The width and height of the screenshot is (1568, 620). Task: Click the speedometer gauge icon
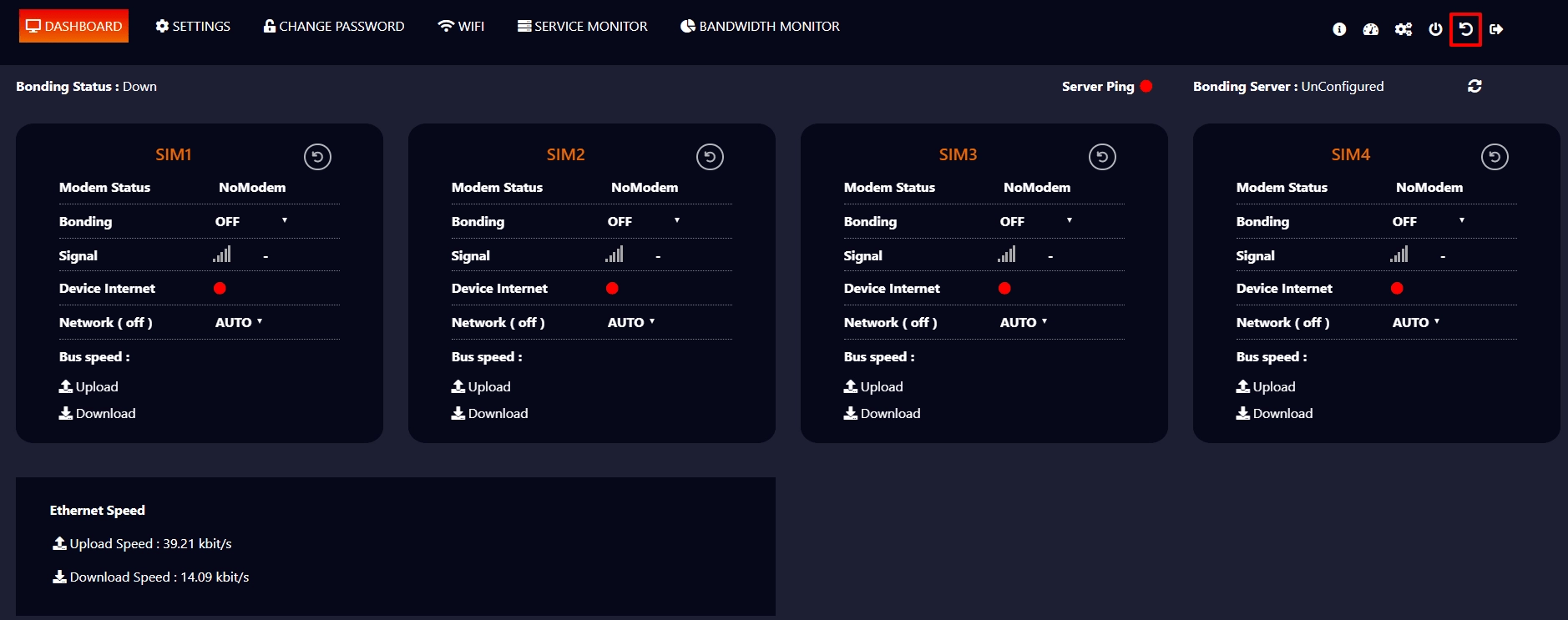point(1370,29)
